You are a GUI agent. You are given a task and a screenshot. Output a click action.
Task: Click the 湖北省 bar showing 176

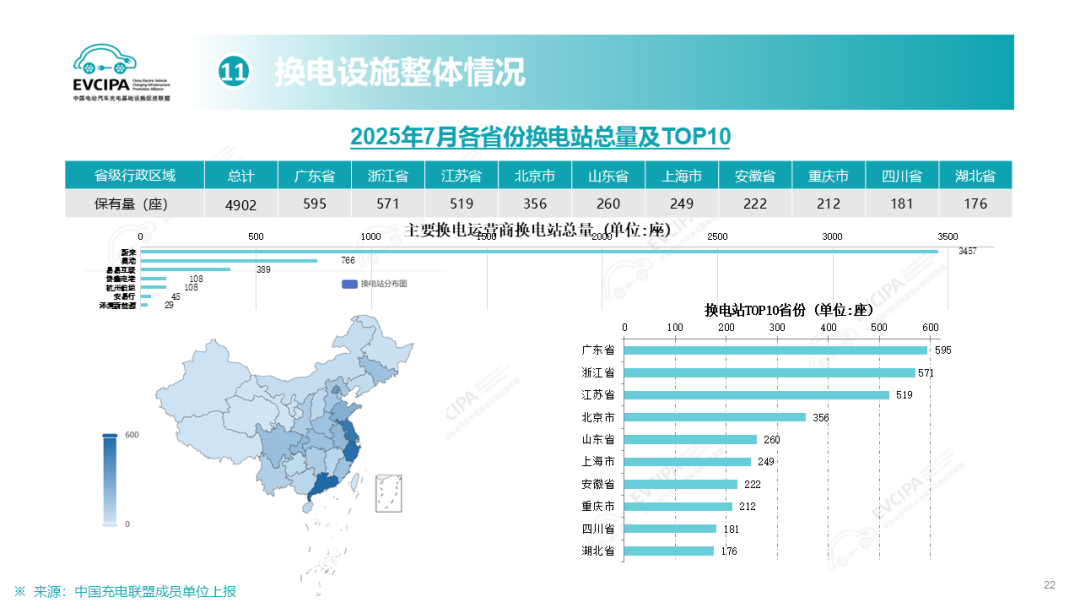[669, 551]
